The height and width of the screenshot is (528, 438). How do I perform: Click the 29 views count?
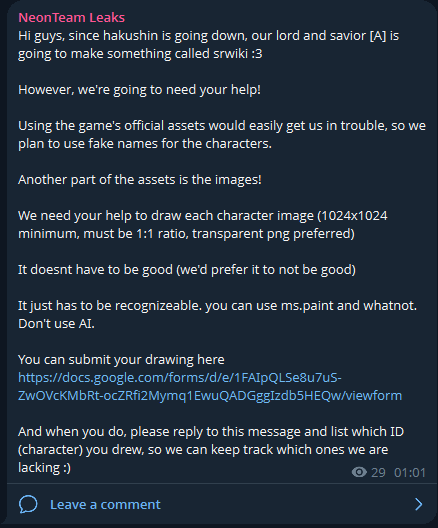(x=378, y=472)
